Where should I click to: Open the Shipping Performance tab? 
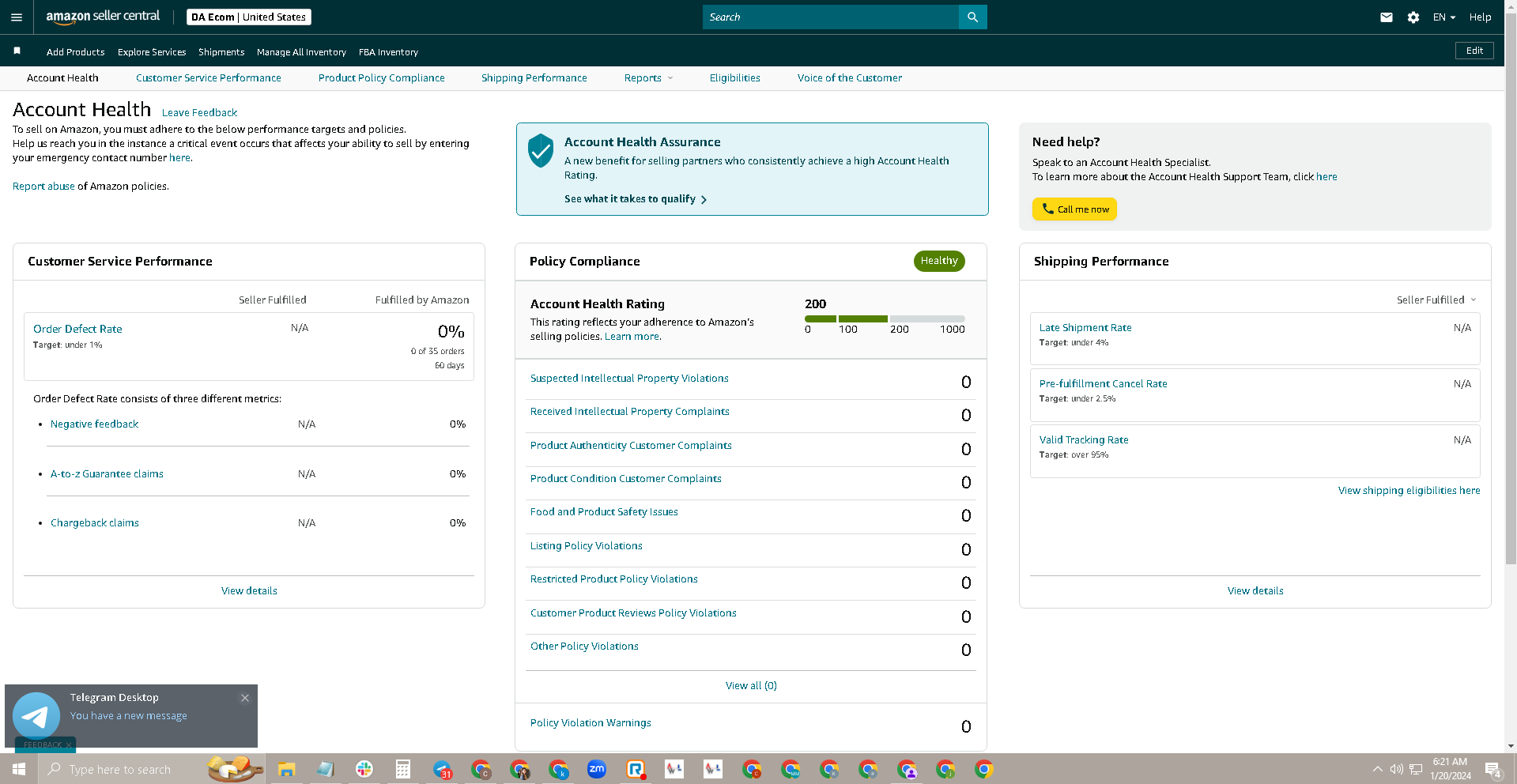tap(534, 77)
